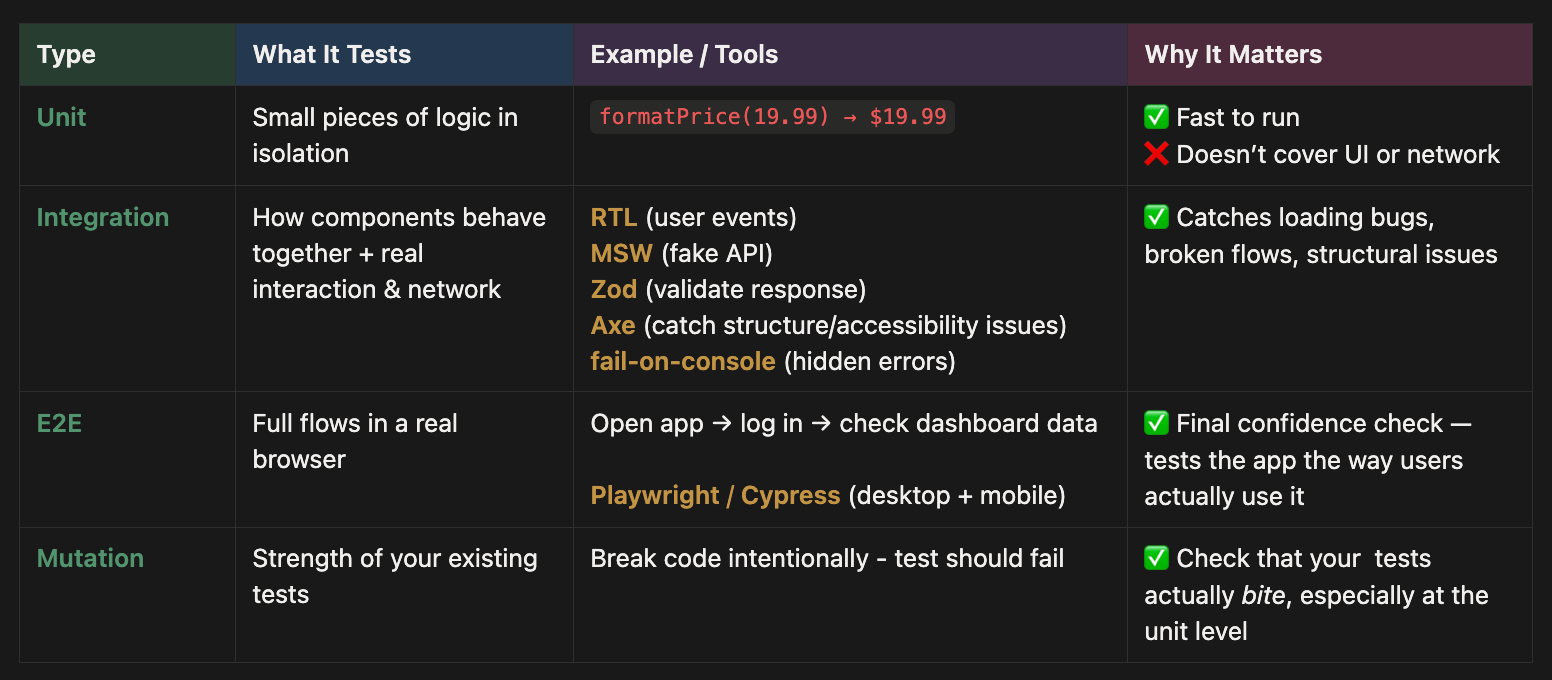Click the checkmark beside Check that your tests
This screenshot has width=1552, height=680.
pos(1156,559)
